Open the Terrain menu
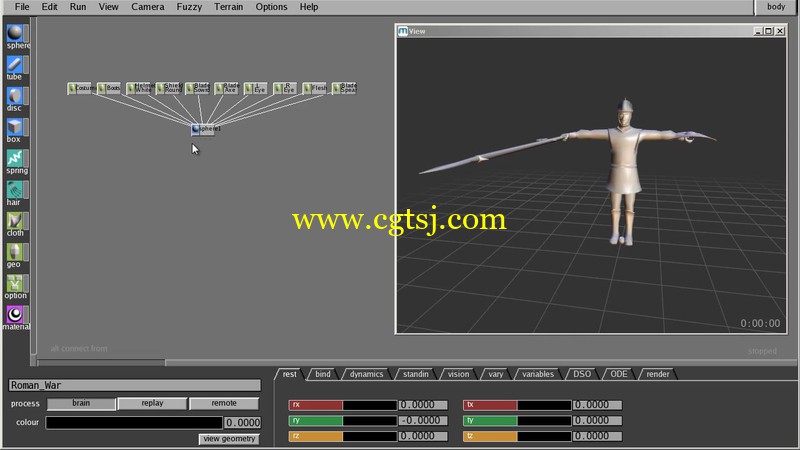The width and height of the screenshot is (800, 450). pos(229,7)
